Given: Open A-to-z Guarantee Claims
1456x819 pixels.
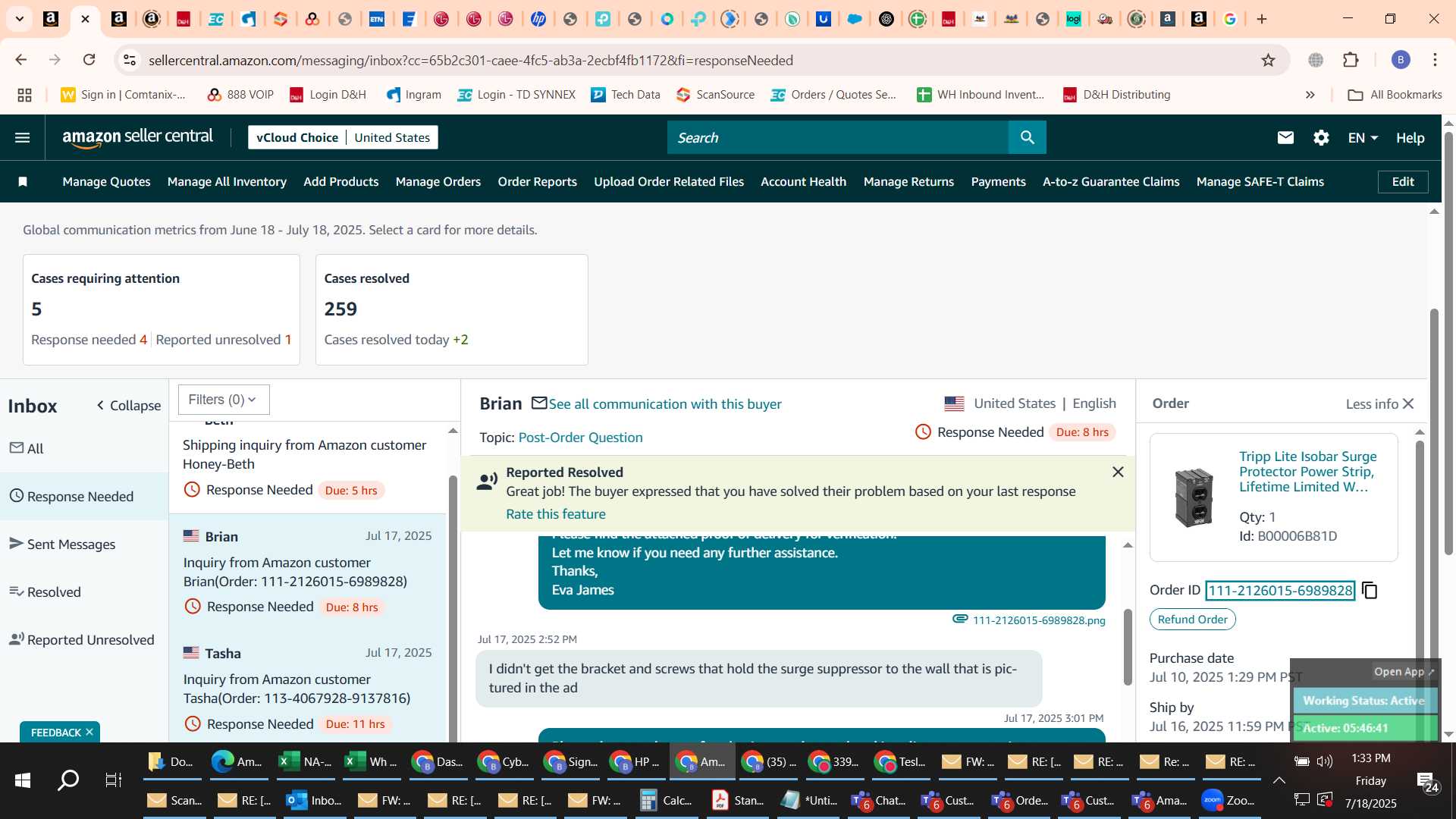Looking at the screenshot, I should tap(1111, 181).
